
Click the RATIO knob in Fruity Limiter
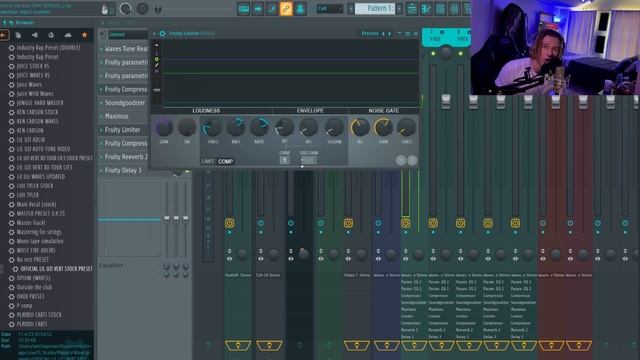tap(259, 127)
